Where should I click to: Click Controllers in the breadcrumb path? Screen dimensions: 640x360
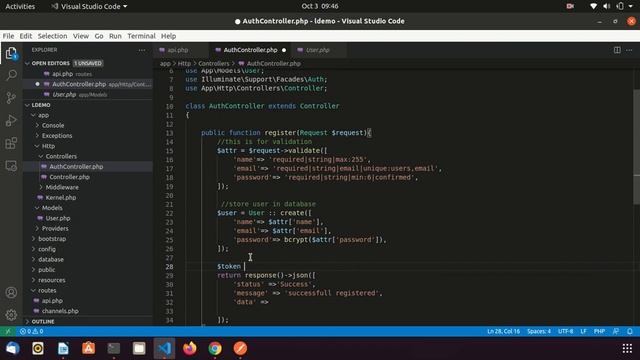coord(213,63)
